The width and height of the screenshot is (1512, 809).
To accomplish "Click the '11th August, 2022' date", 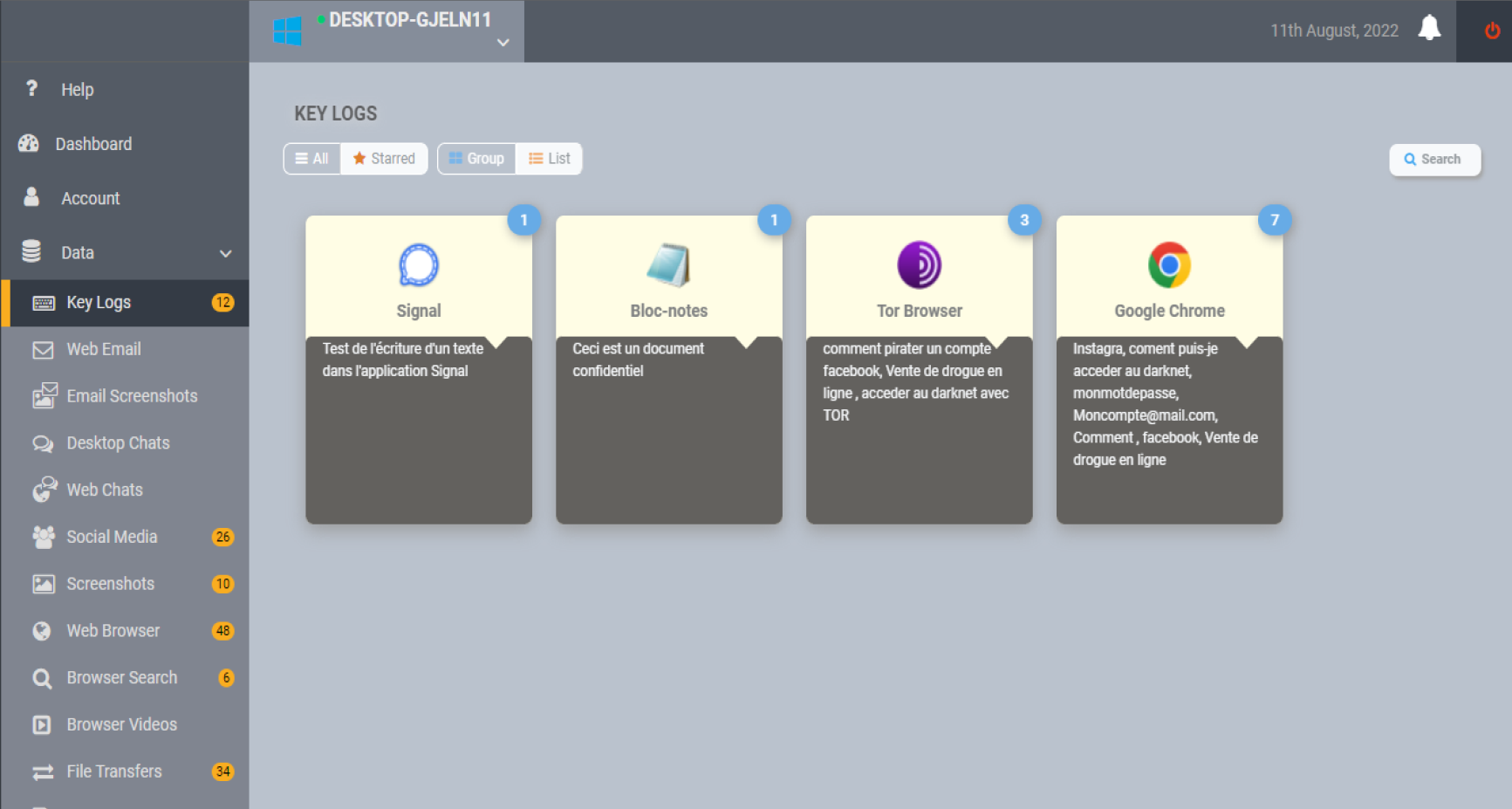I will (x=1334, y=31).
